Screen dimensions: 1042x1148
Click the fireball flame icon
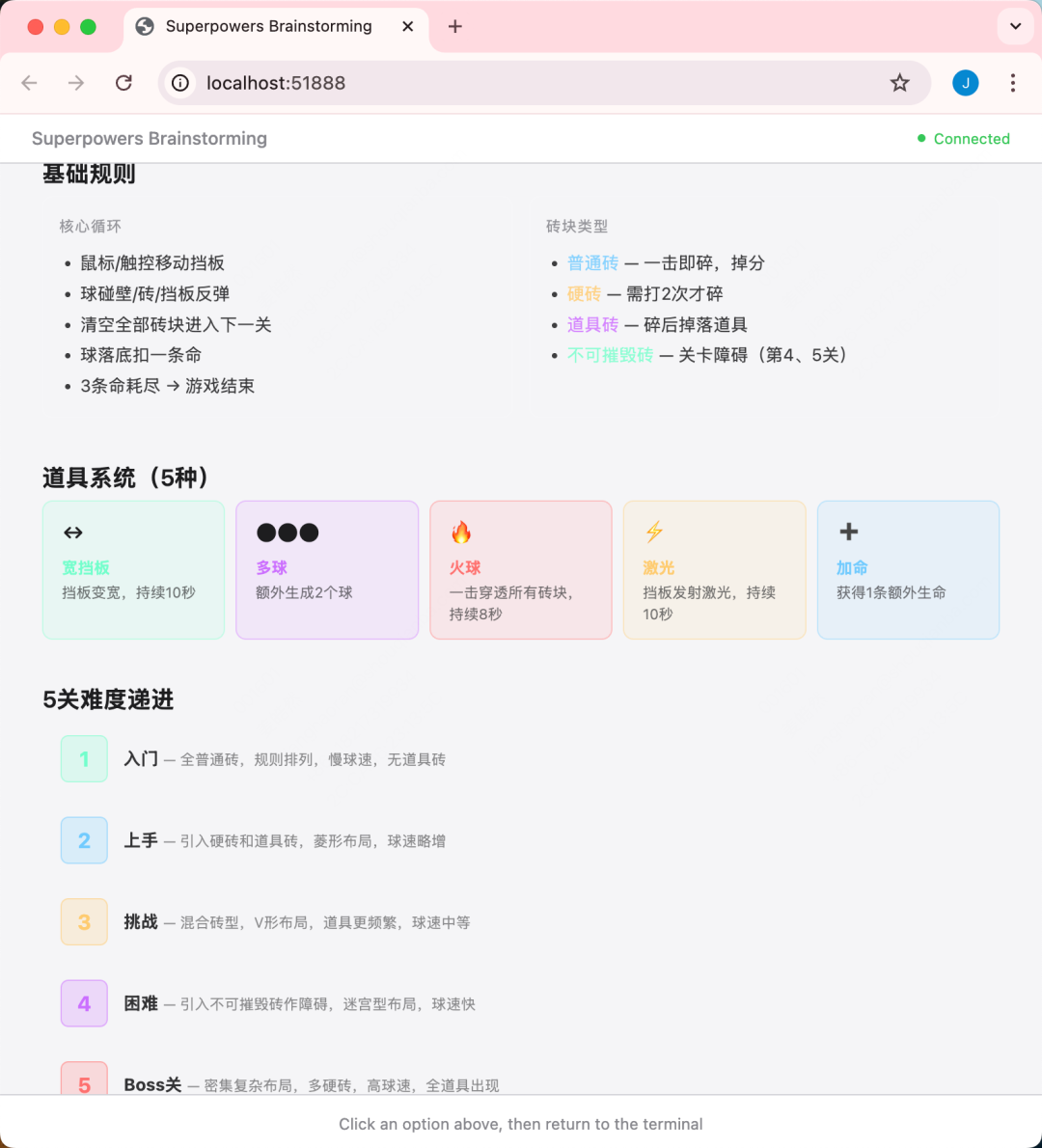[461, 533]
